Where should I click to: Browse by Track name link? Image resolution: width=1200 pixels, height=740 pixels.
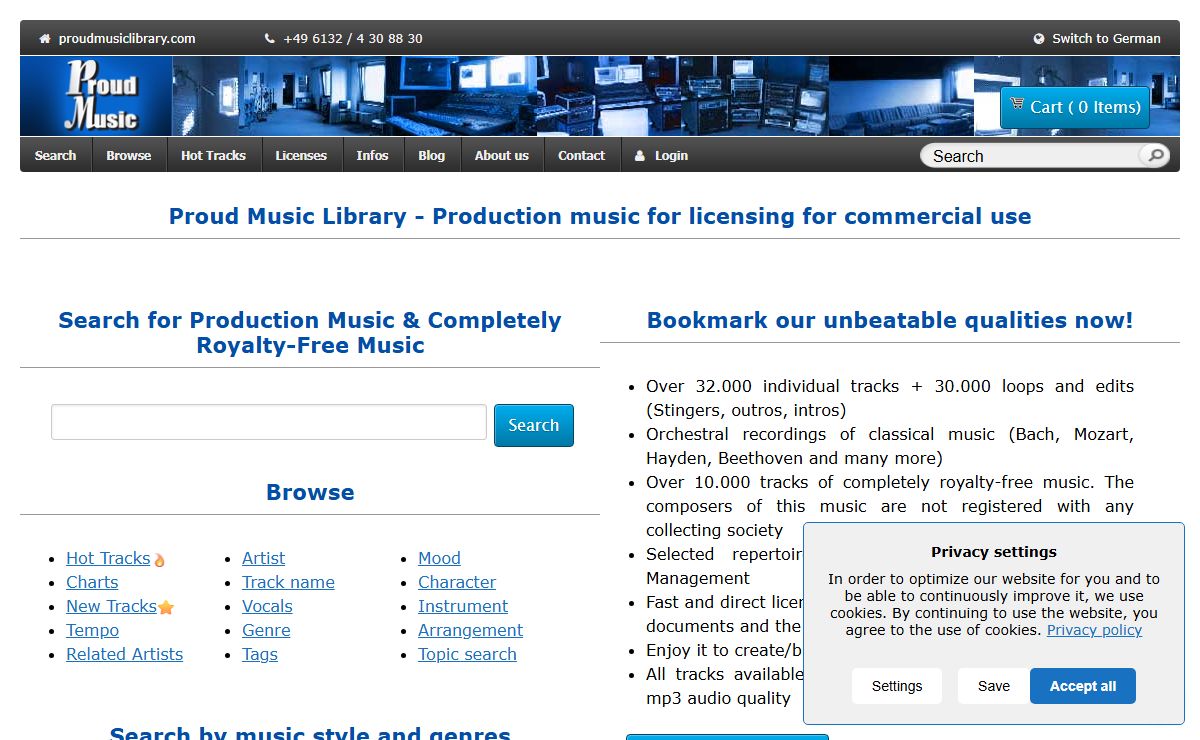click(288, 582)
